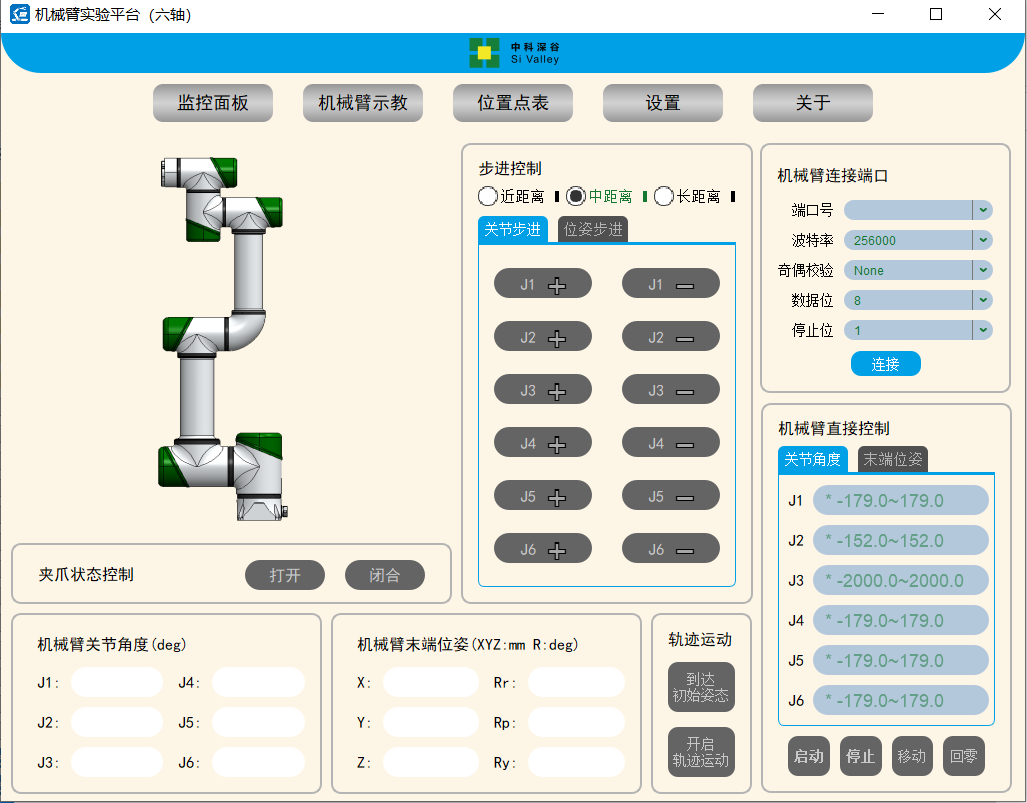Click the app icon in title bar
This screenshot has height=803, width=1027.
(x=20, y=14)
